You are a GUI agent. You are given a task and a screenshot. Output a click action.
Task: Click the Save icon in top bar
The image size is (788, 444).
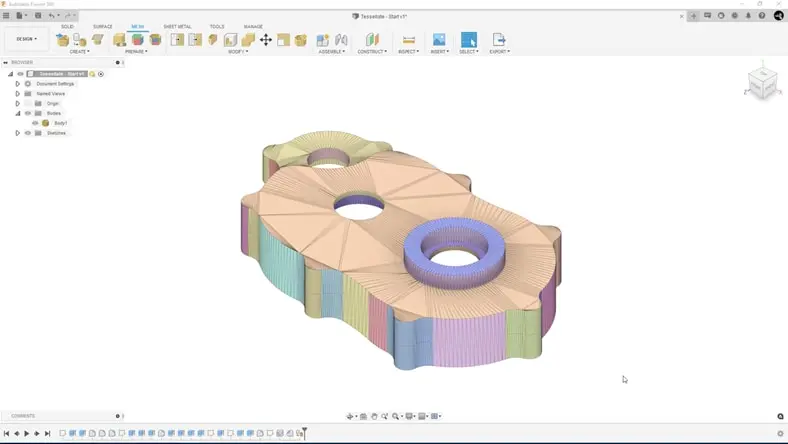click(38, 16)
